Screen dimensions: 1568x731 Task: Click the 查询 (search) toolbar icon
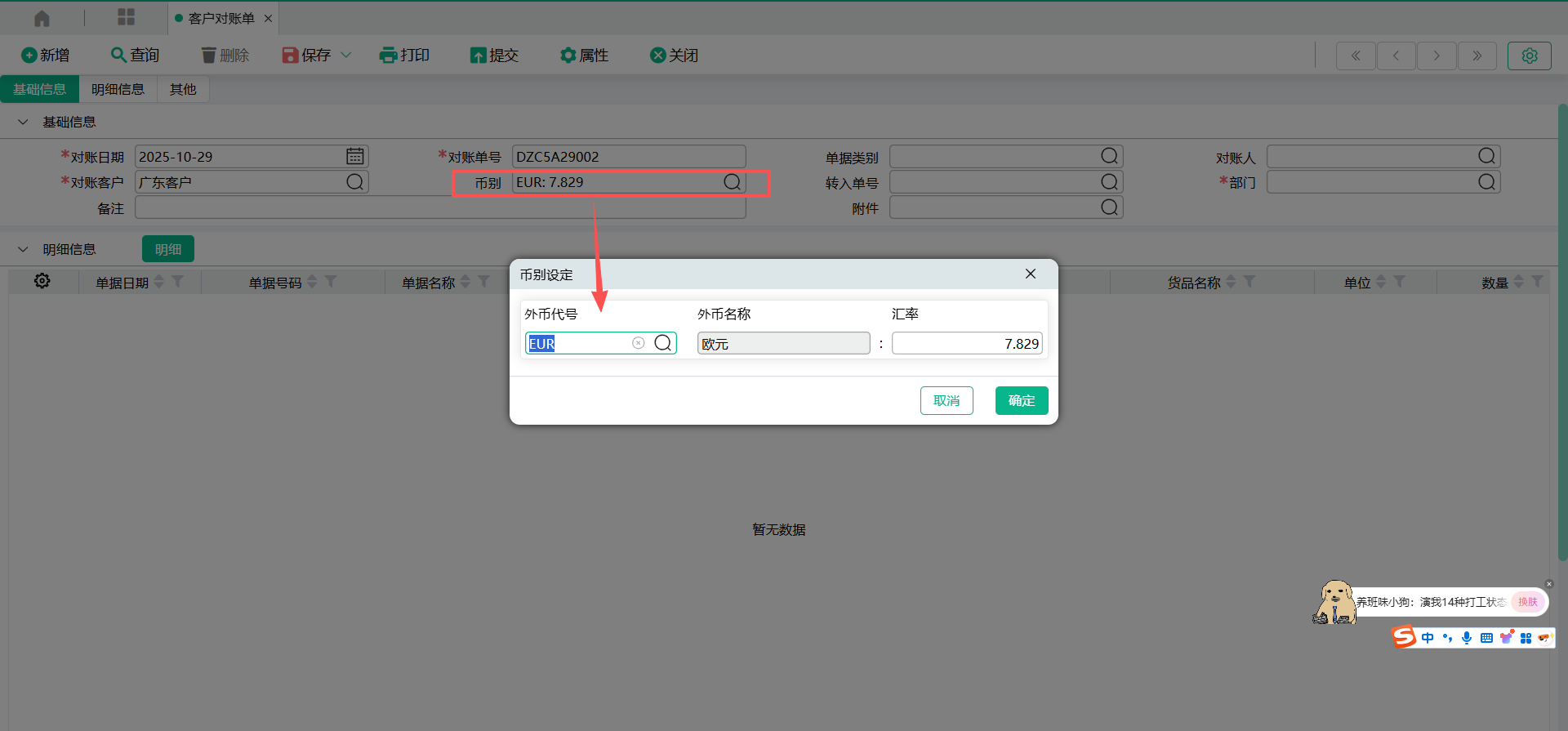118,55
